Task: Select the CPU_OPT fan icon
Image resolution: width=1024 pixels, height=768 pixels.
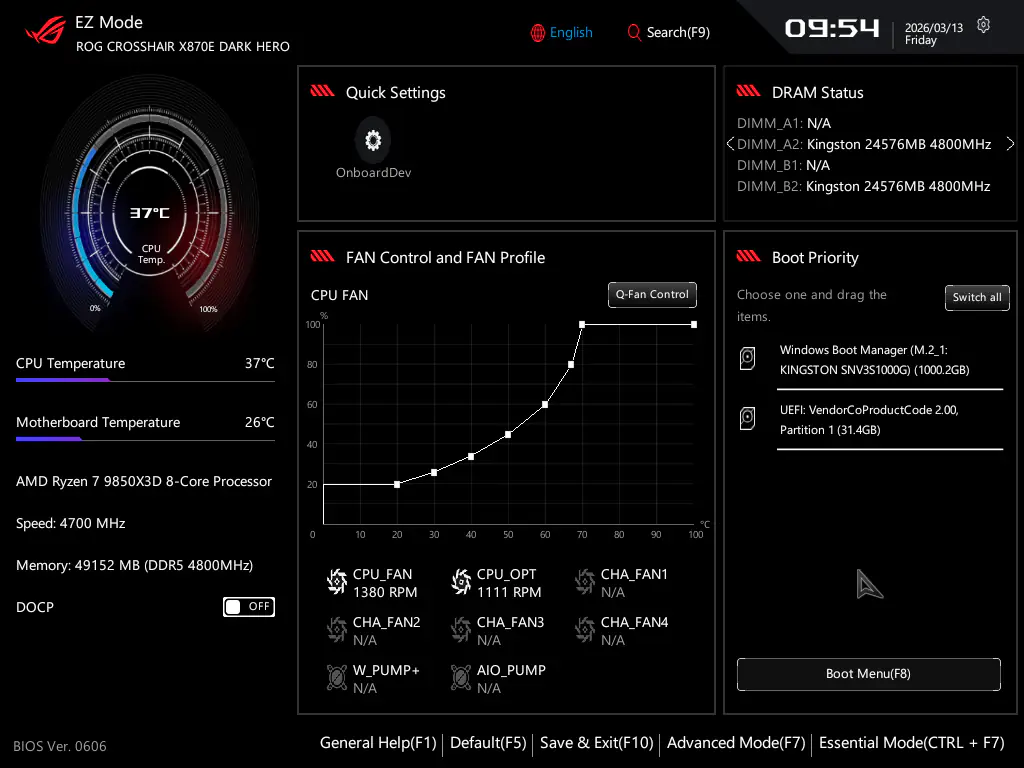Action: 461,582
